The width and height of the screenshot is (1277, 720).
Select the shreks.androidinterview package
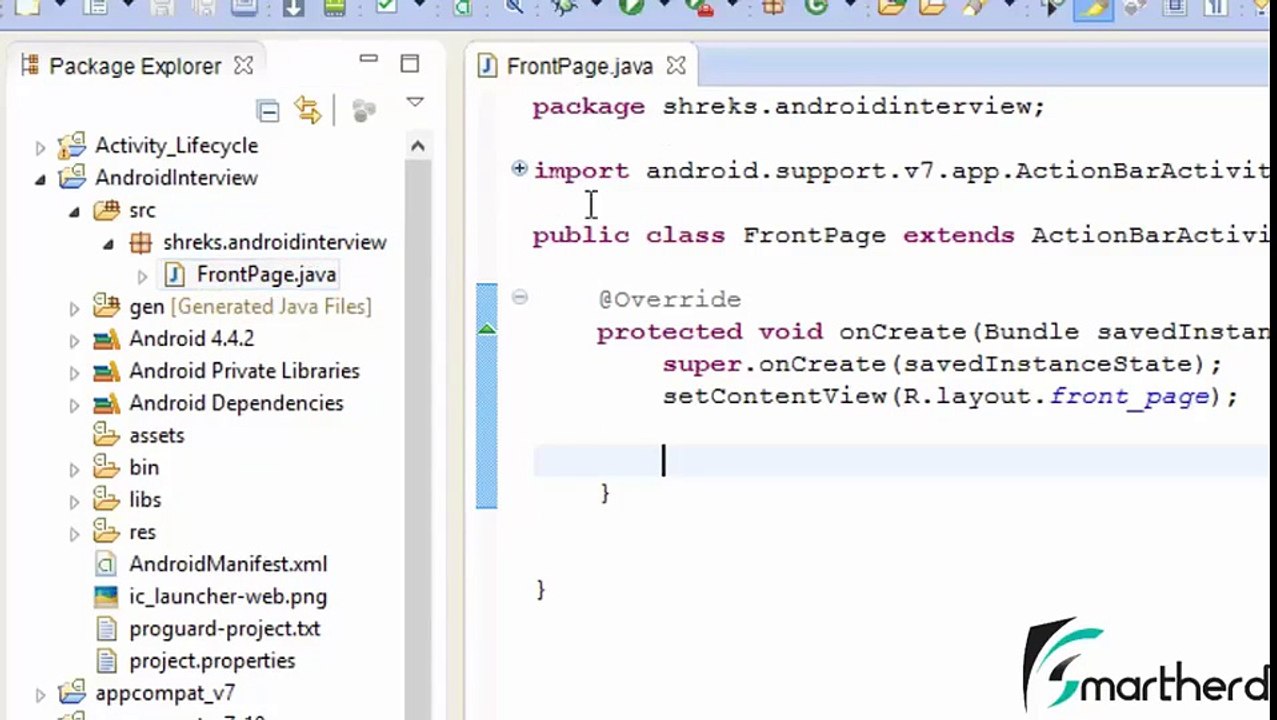[274, 242]
